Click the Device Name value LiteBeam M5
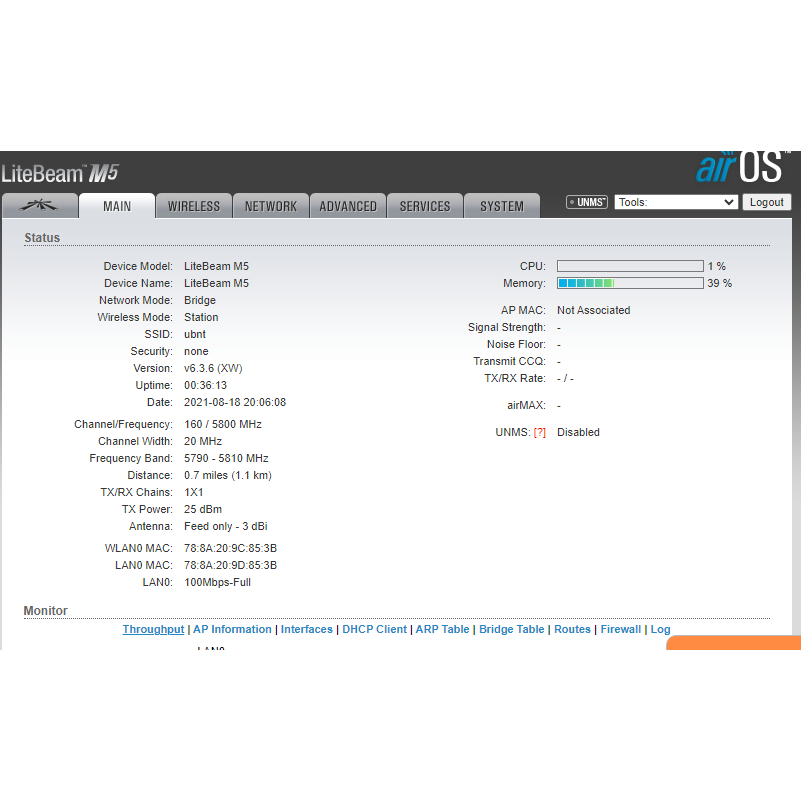Image resolution: width=801 pixels, height=801 pixels. [x=217, y=284]
